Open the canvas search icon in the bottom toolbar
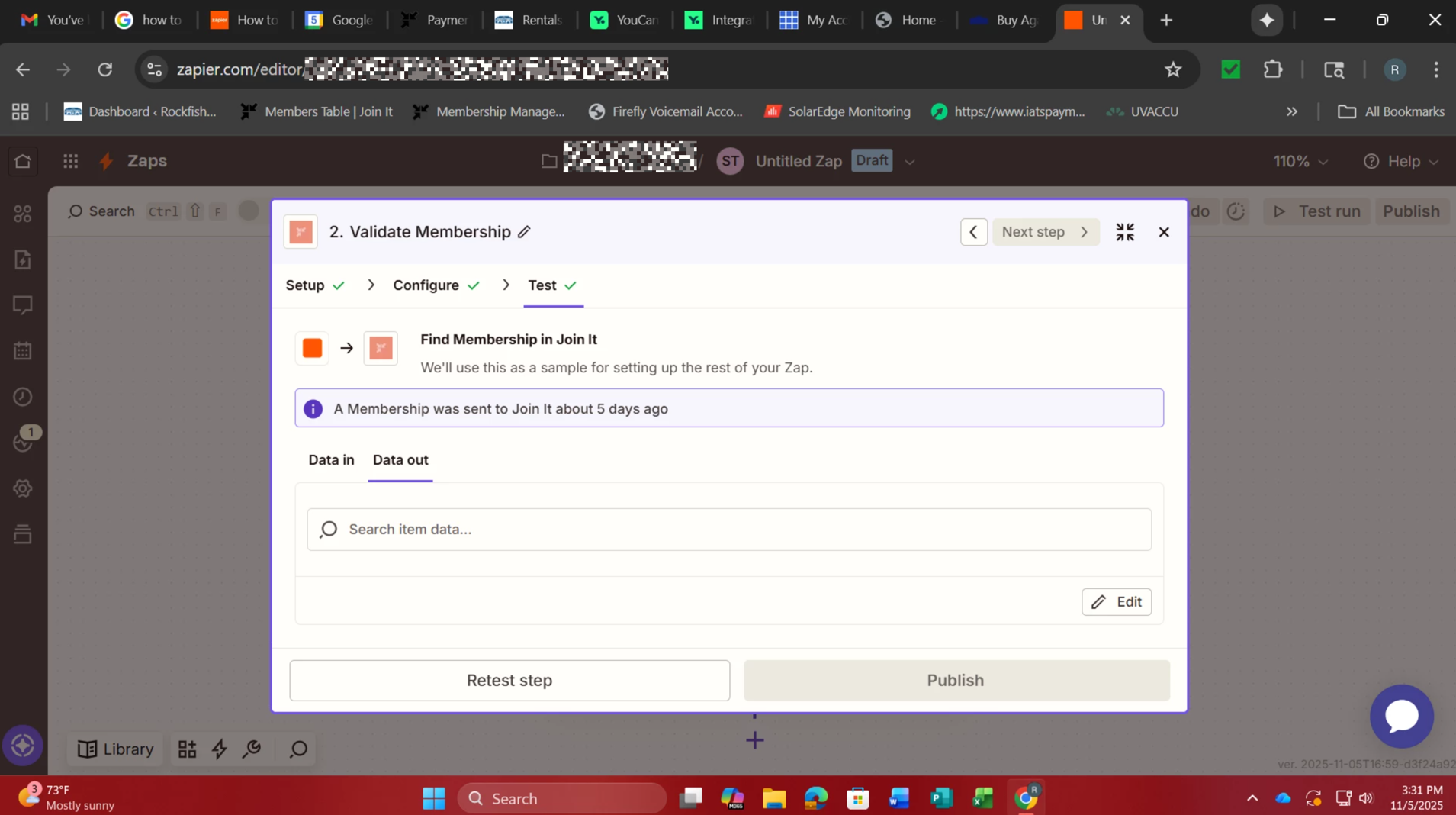The image size is (1456, 815). click(297, 749)
